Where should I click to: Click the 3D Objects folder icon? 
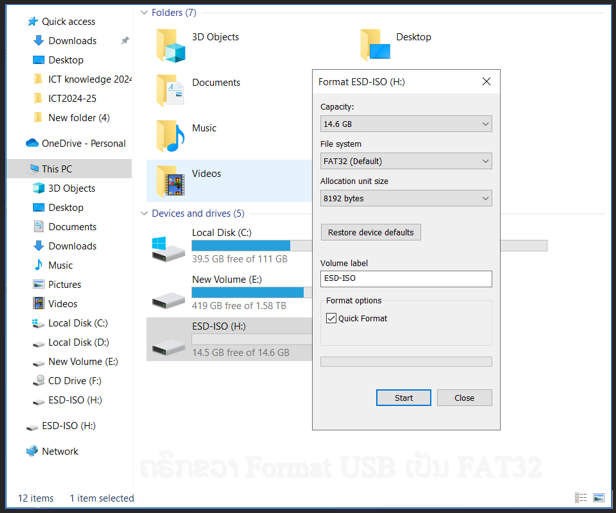tap(170, 45)
